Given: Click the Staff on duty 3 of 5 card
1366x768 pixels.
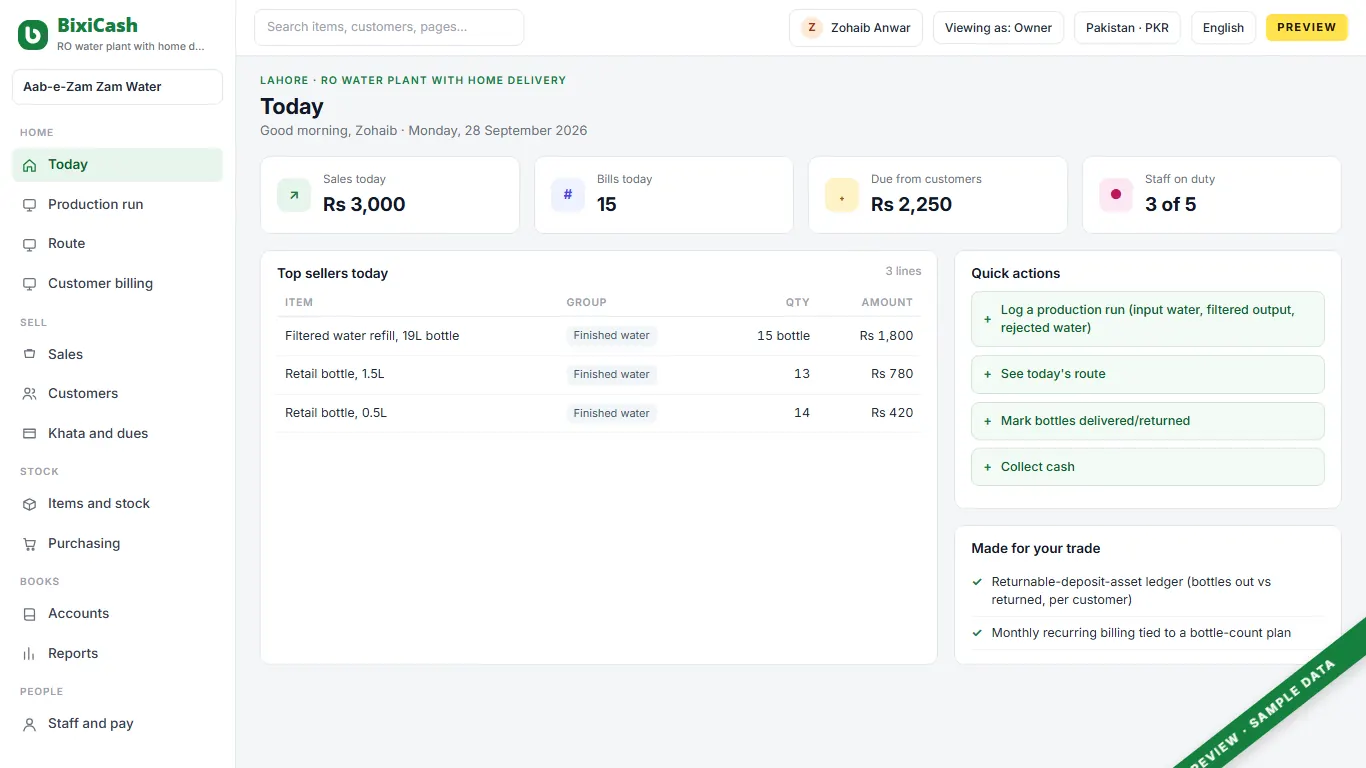Looking at the screenshot, I should pyautogui.click(x=1212, y=195).
